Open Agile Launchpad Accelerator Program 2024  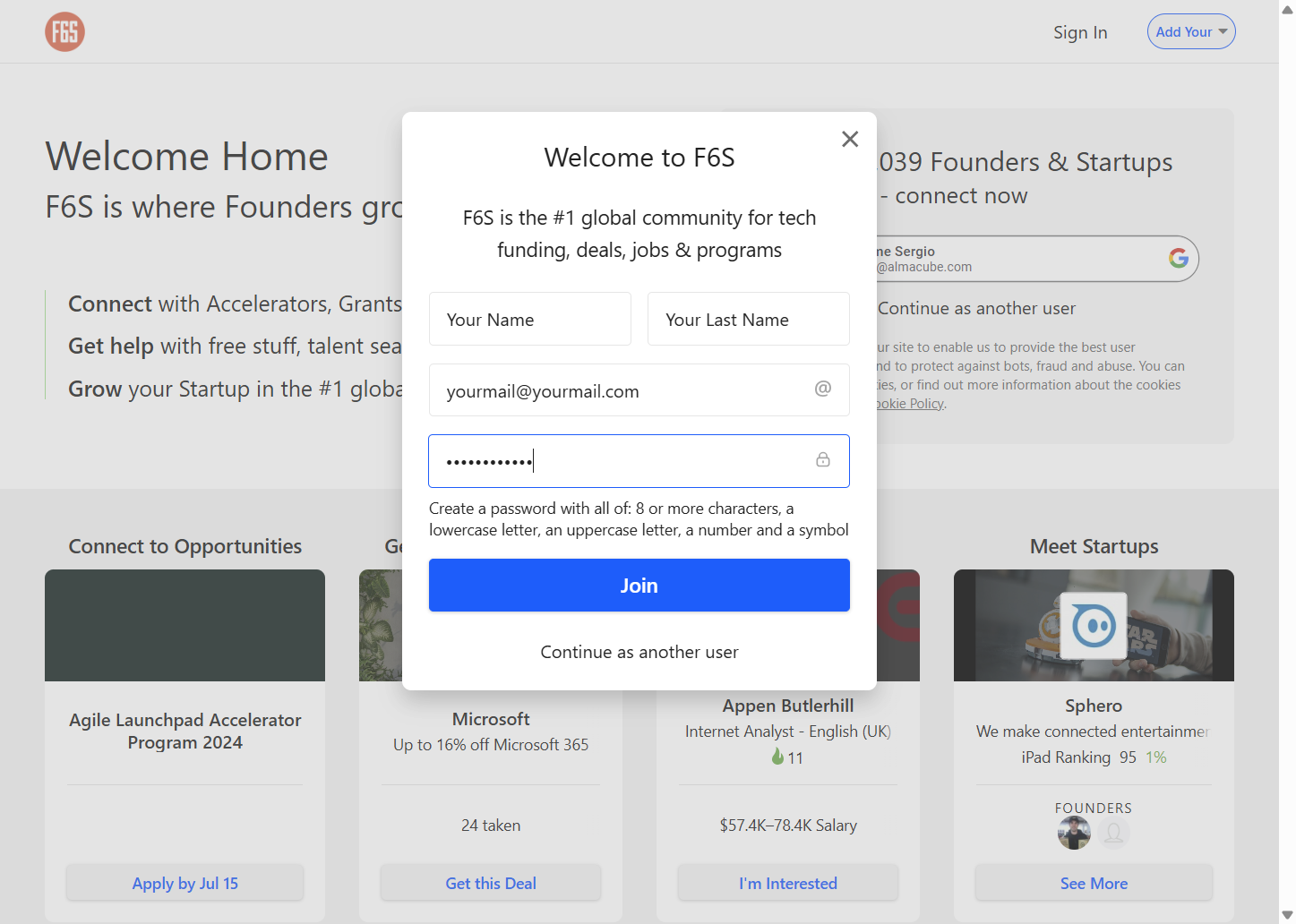(x=185, y=731)
